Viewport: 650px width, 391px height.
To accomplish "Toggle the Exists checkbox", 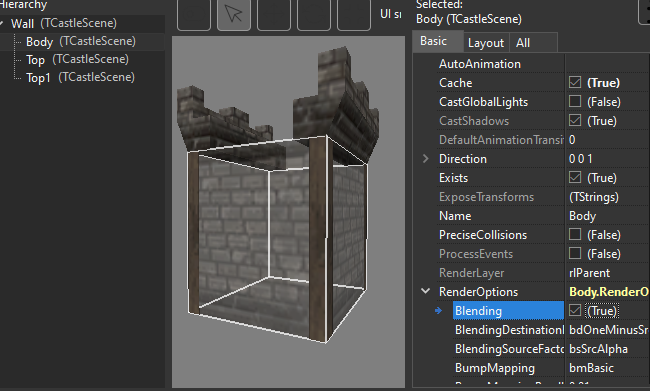I will pyautogui.click(x=575, y=177).
